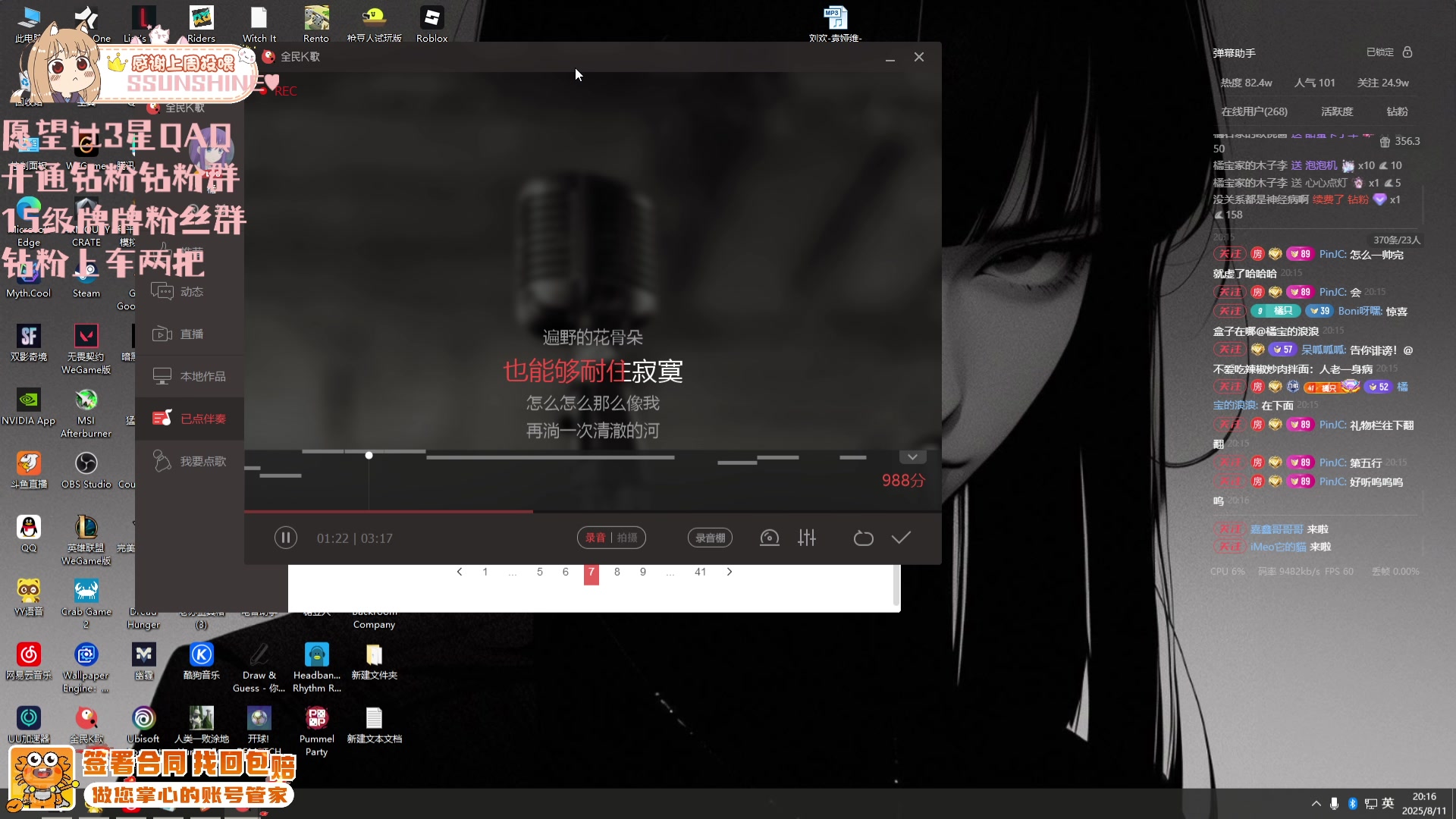Click user Boni呀嘿 in chat
Screen dimensions: 1456x819
1360,312
